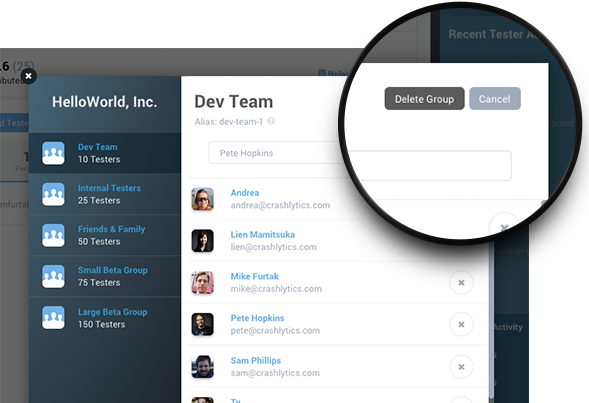Viewport: 589px width, 403px height.
Task: Select the Small Beta Group icon
Action: (53, 276)
